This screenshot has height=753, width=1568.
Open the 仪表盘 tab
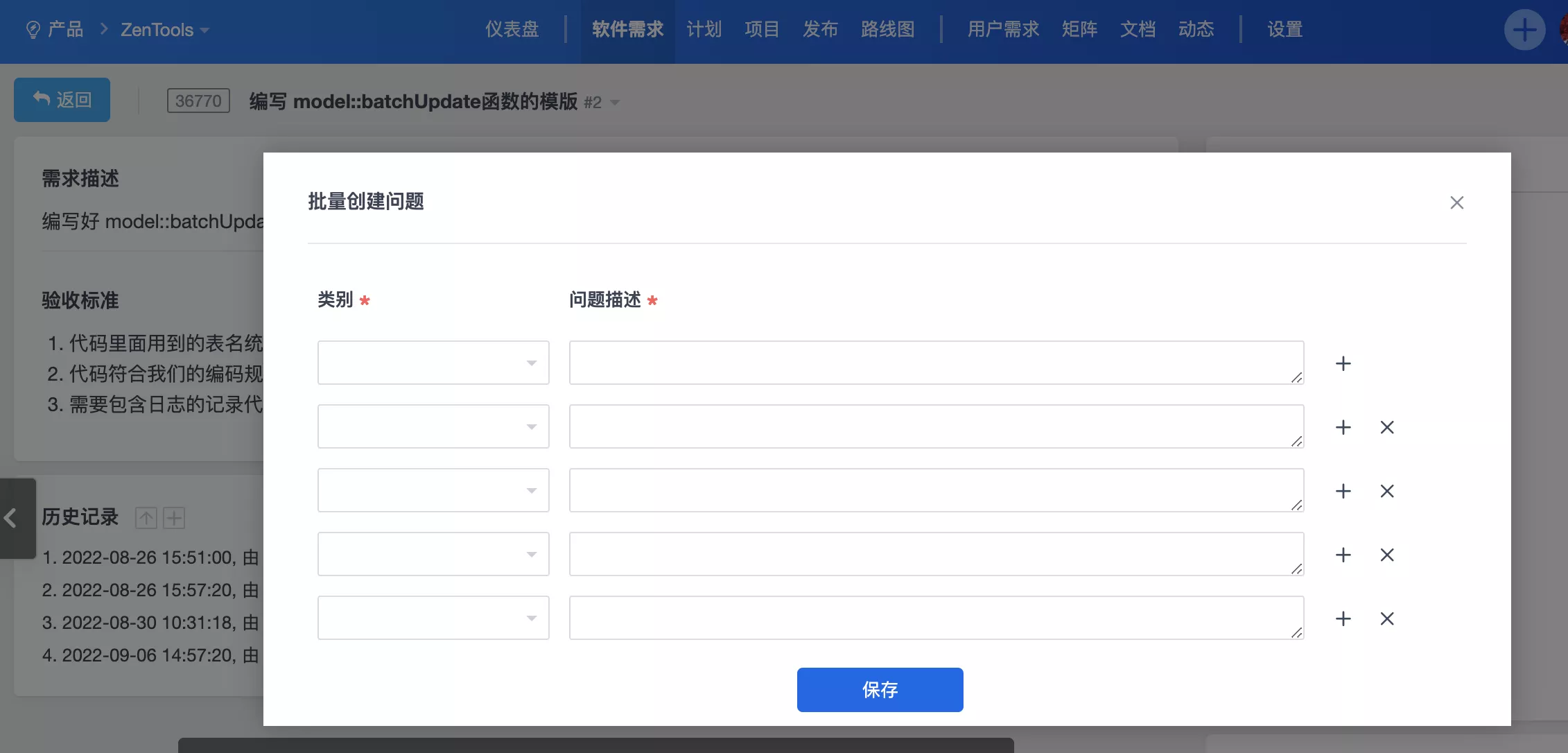click(512, 29)
